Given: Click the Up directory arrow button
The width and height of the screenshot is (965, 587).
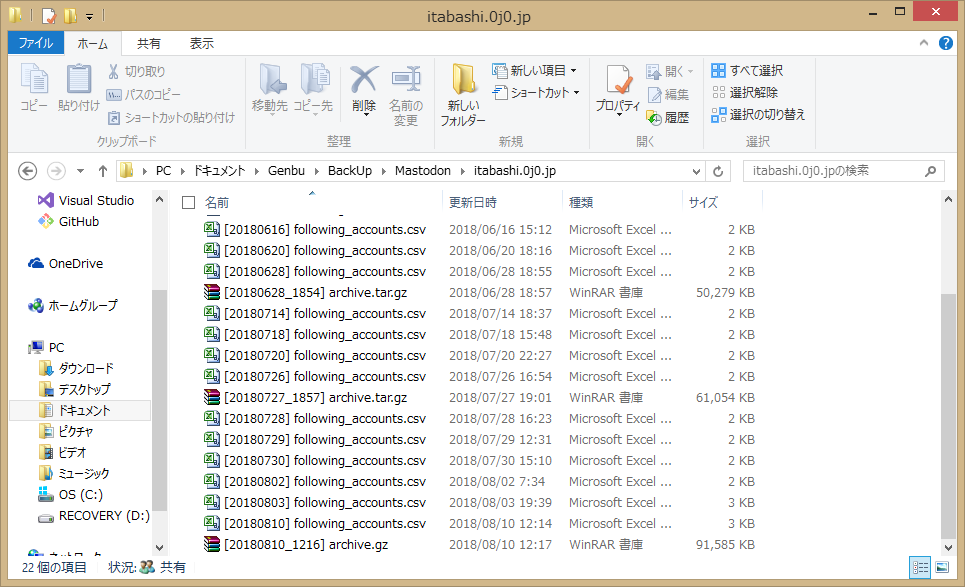Looking at the screenshot, I should [x=102, y=171].
